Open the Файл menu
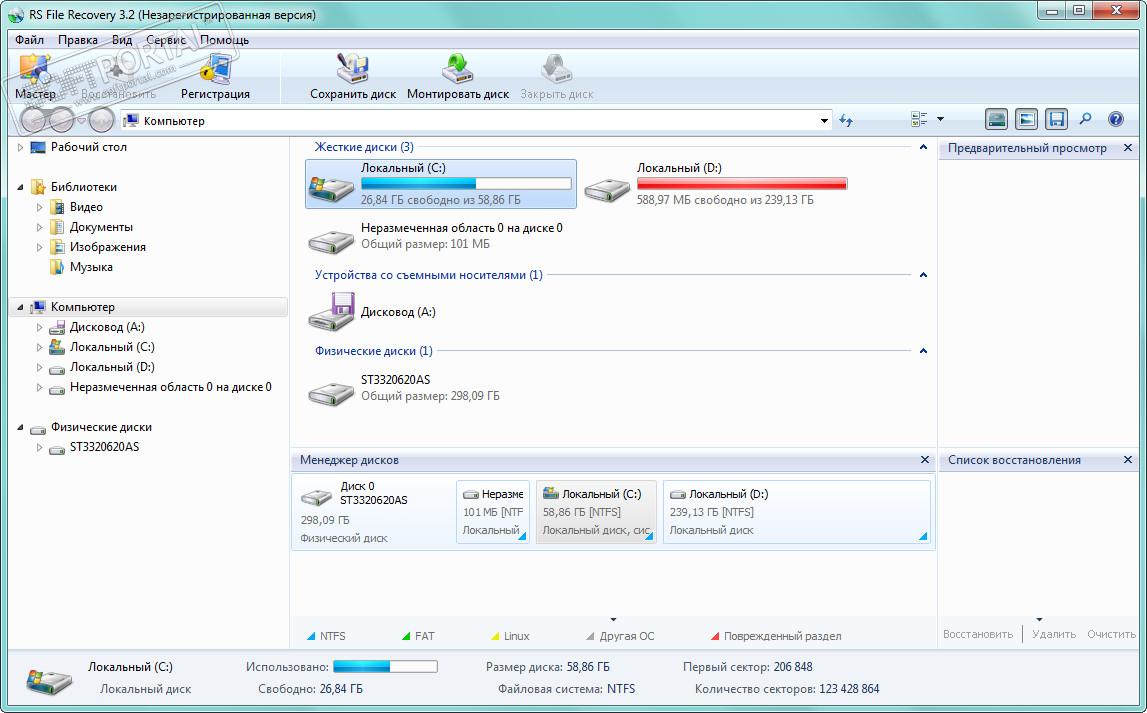The height and width of the screenshot is (713, 1147). click(29, 39)
